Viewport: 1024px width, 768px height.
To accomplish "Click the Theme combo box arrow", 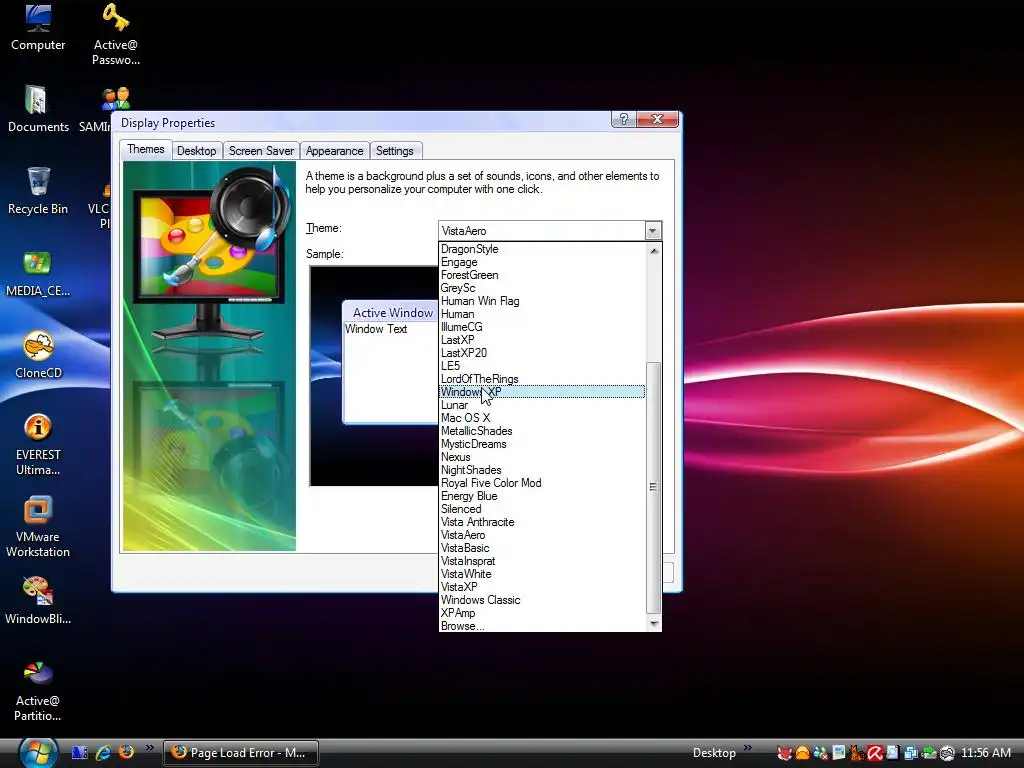I will coord(652,231).
